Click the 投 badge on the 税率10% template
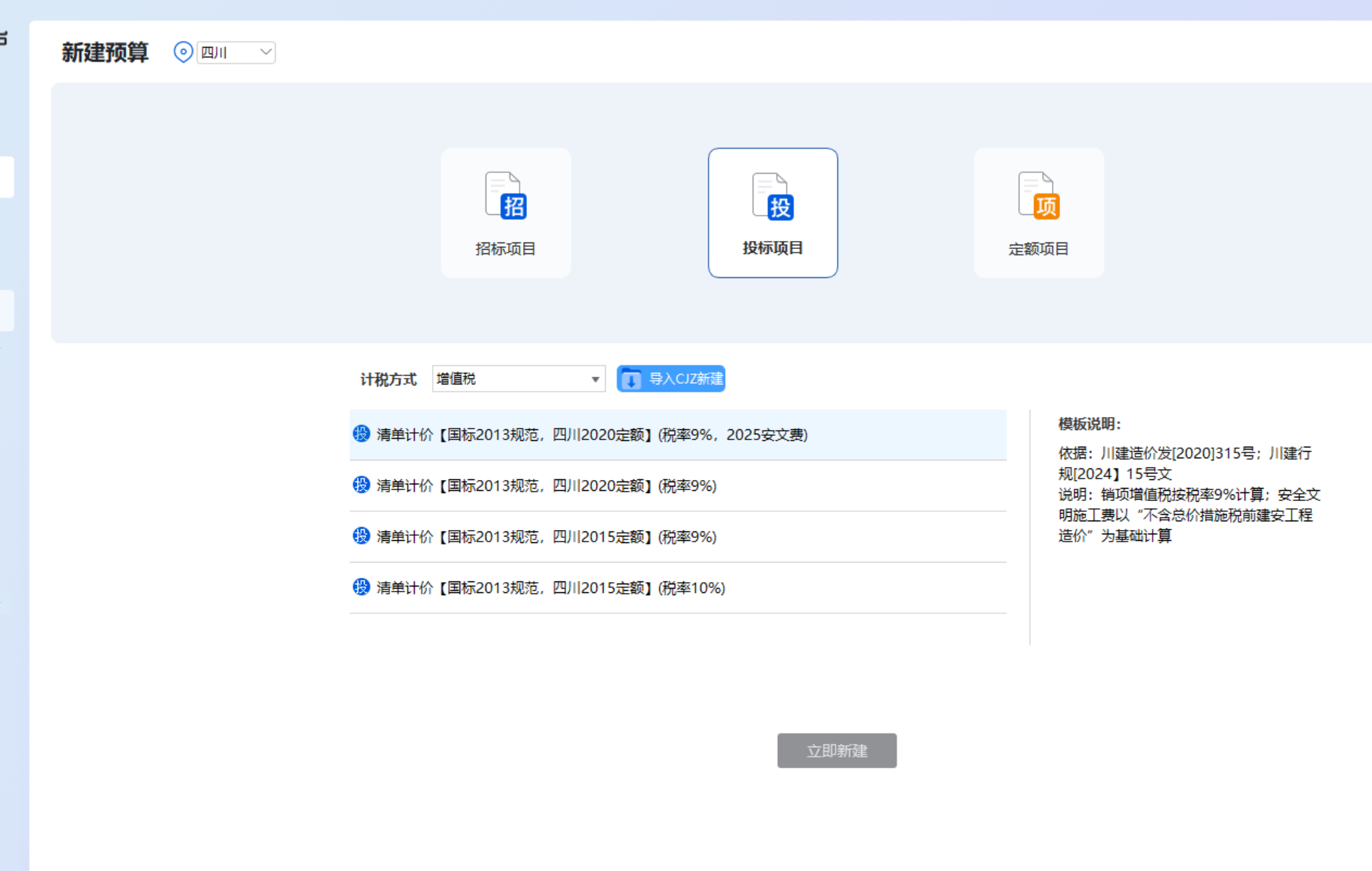Image resolution: width=1372 pixels, height=871 pixels. 360,587
